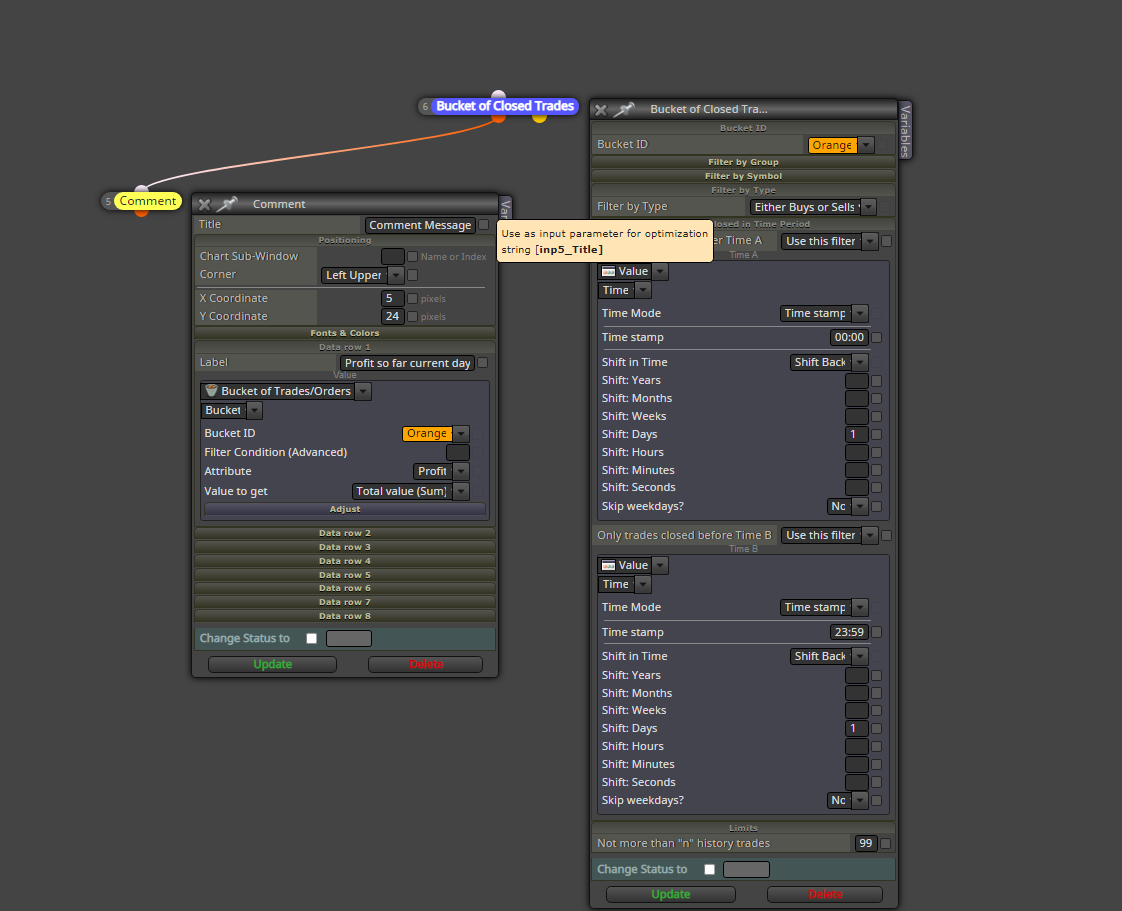
Task: Open Bucket ID Orange dropdown in Comment panel
Action: click(435, 434)
